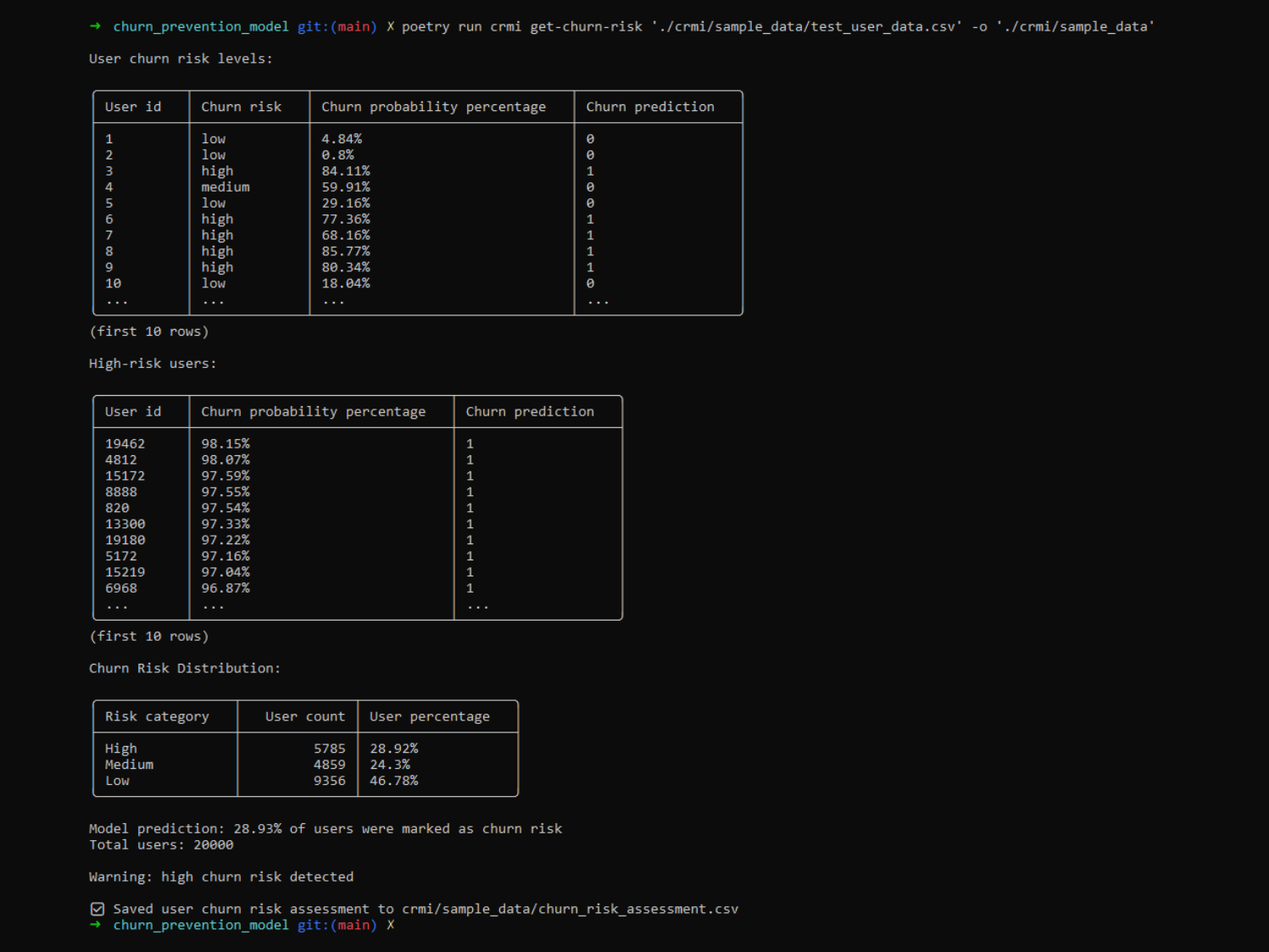This screenshot has height=952, width=1269.
Task: Click the 'User percentage' column header
Action: tap(429, 716)
